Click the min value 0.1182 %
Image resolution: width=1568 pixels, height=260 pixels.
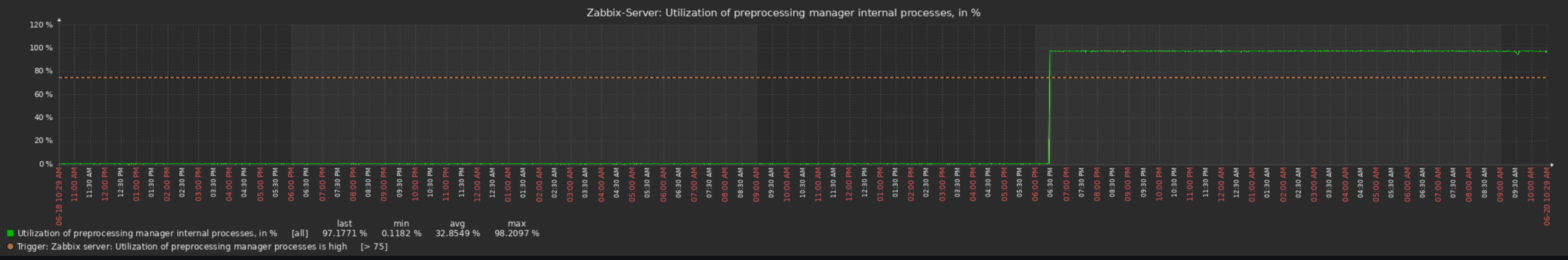pos(401,233)
